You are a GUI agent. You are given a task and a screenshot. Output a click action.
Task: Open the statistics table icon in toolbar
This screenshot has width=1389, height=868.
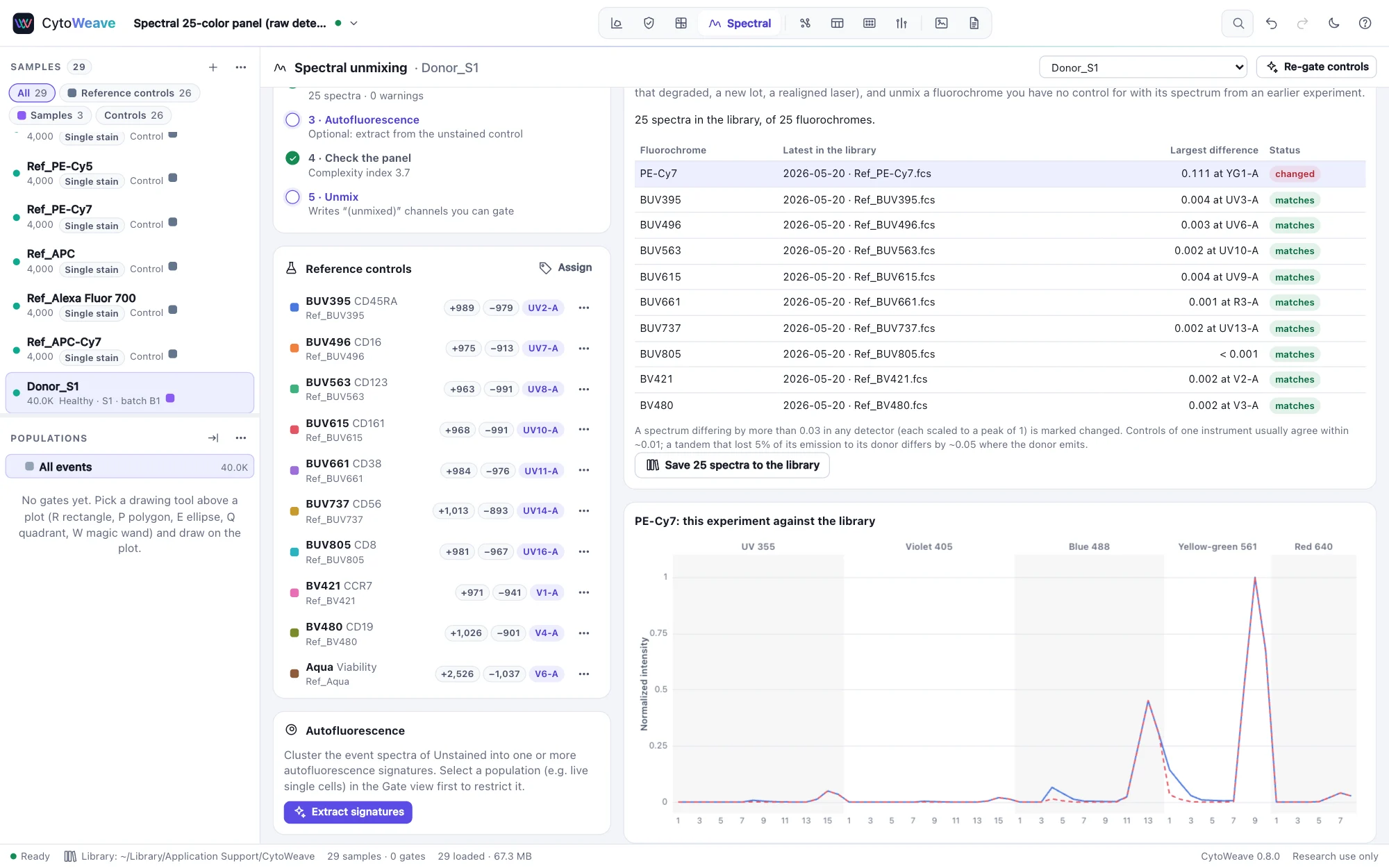click(837, 23)
